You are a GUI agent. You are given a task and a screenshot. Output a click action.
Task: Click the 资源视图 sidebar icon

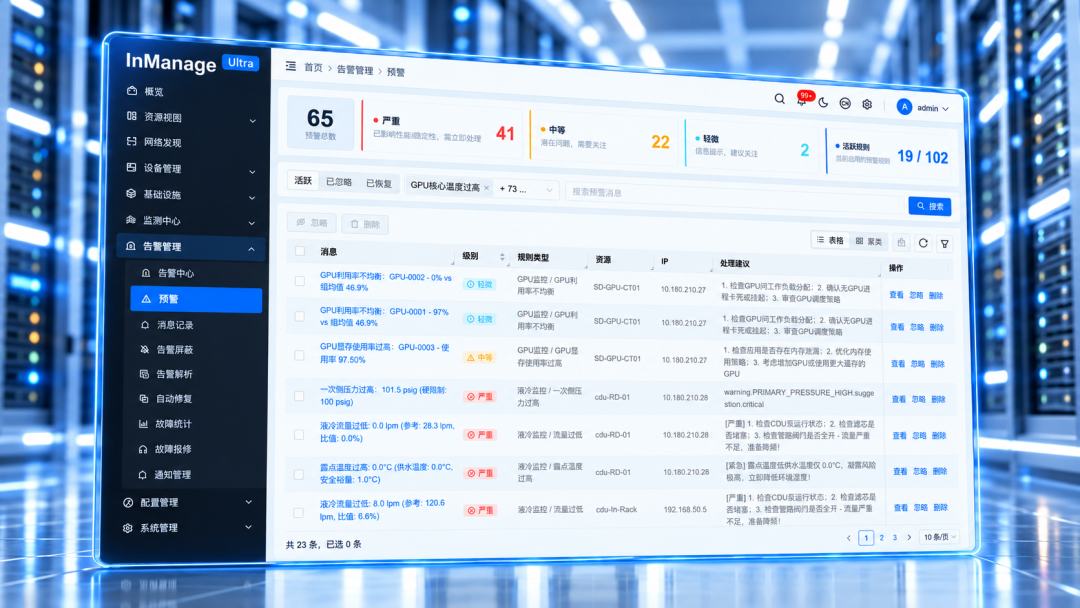132,116
